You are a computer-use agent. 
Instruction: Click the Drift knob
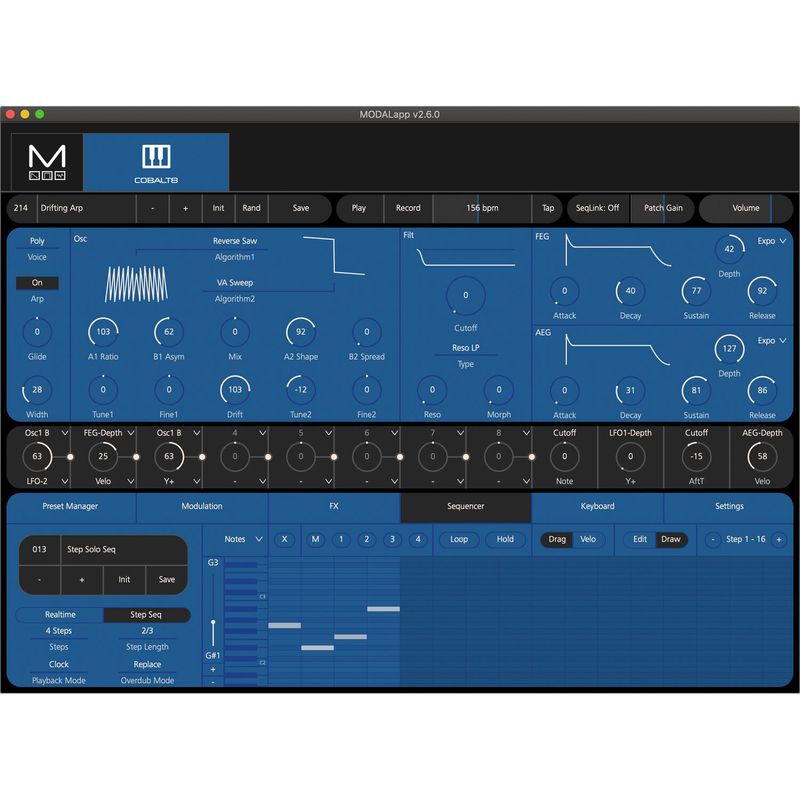(235, 390)
